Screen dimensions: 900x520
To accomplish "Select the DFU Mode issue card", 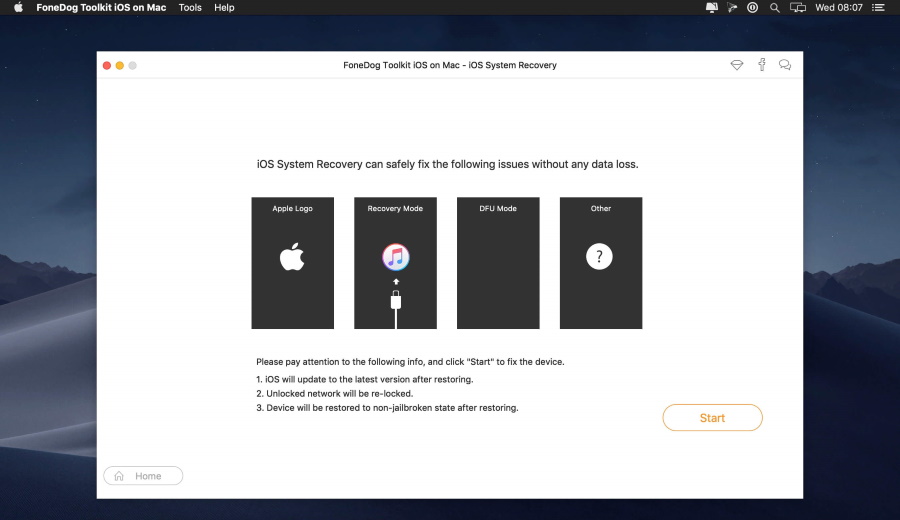I will (x=498, y=263).
